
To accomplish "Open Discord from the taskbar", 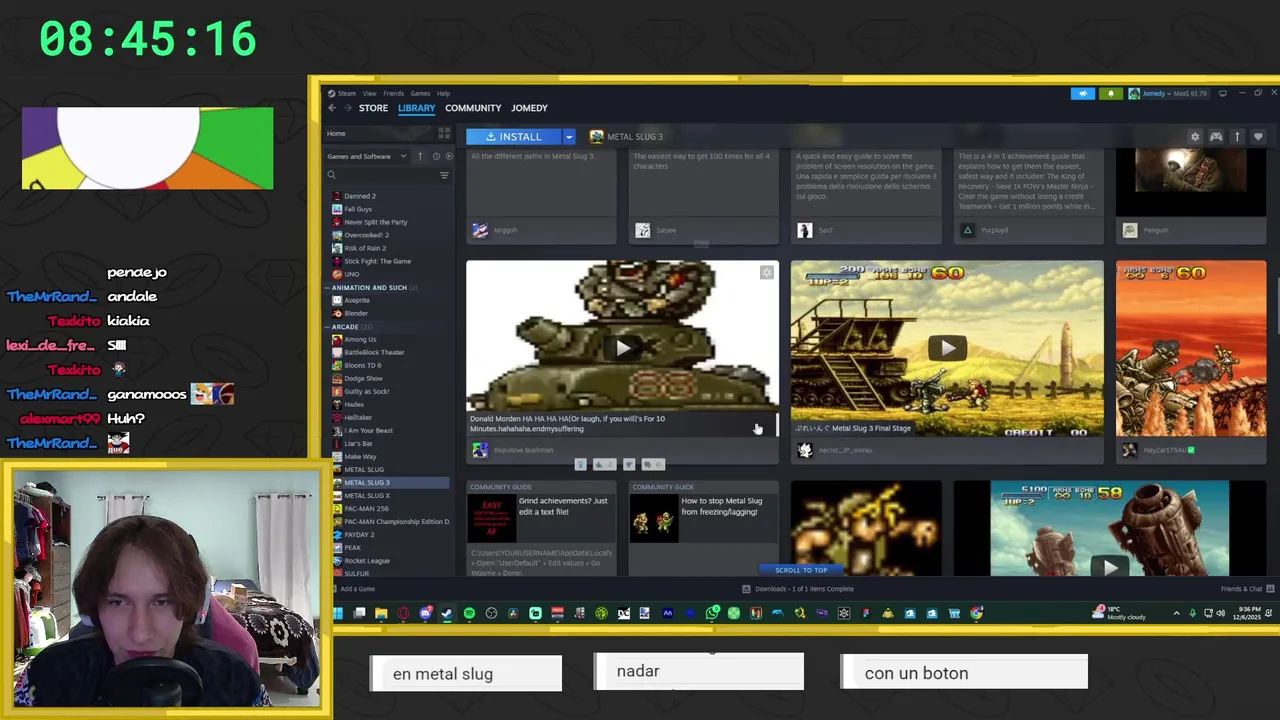I will point(425,613).
